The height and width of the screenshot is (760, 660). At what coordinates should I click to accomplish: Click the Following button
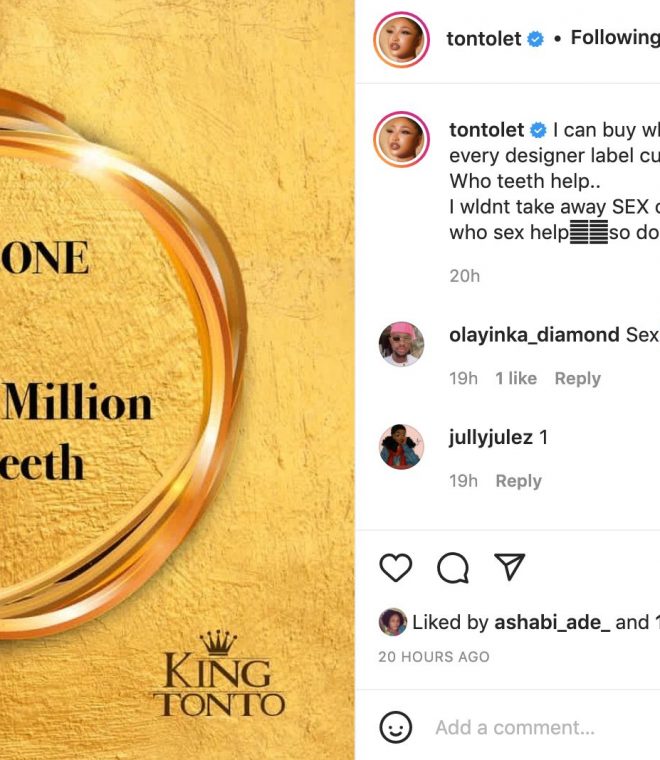coord(613,38)
